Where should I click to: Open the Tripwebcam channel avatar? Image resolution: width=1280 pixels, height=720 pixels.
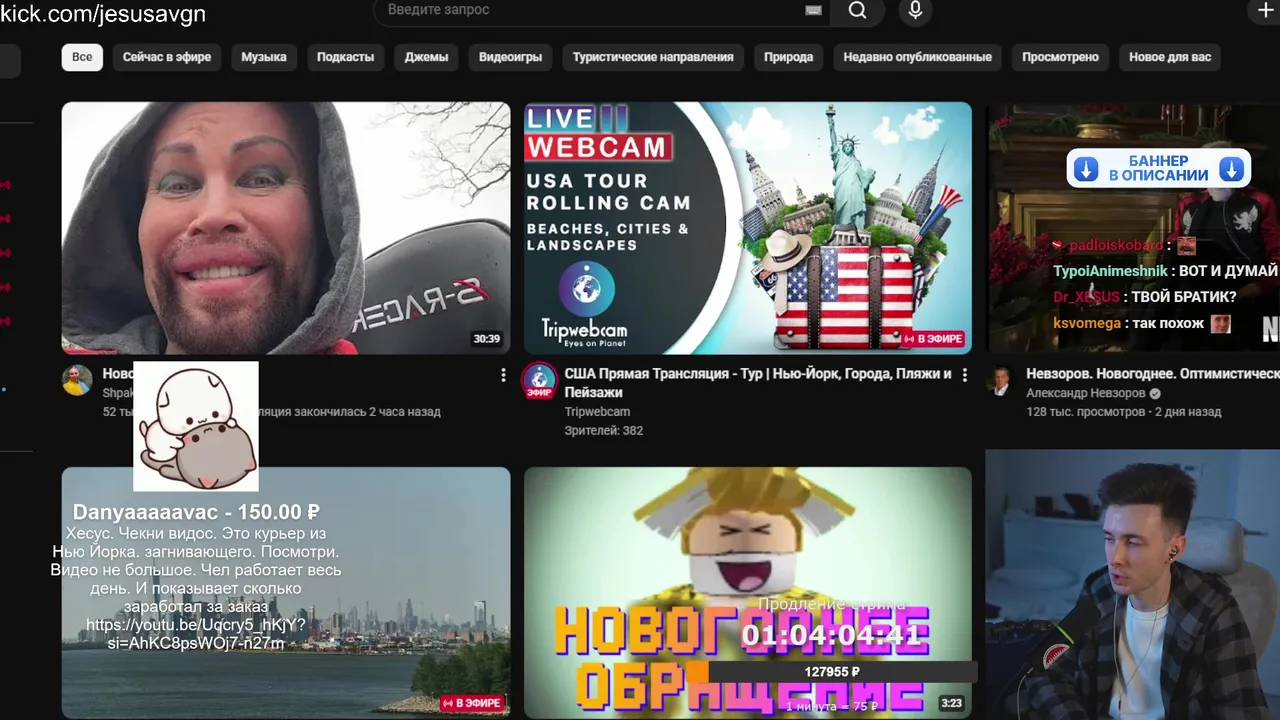pos(540,380)
